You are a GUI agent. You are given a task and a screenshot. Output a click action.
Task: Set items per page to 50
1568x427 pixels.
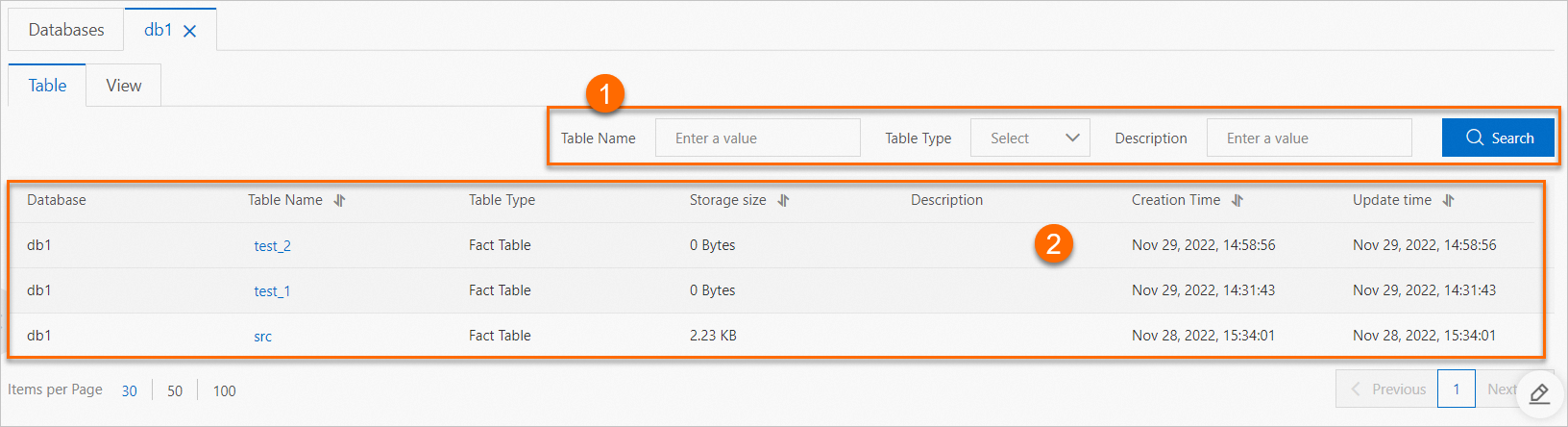(x=175, y=390)
